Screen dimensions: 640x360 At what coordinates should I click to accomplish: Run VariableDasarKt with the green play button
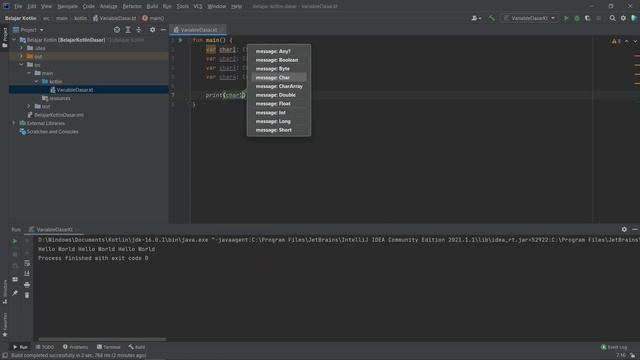566,18
